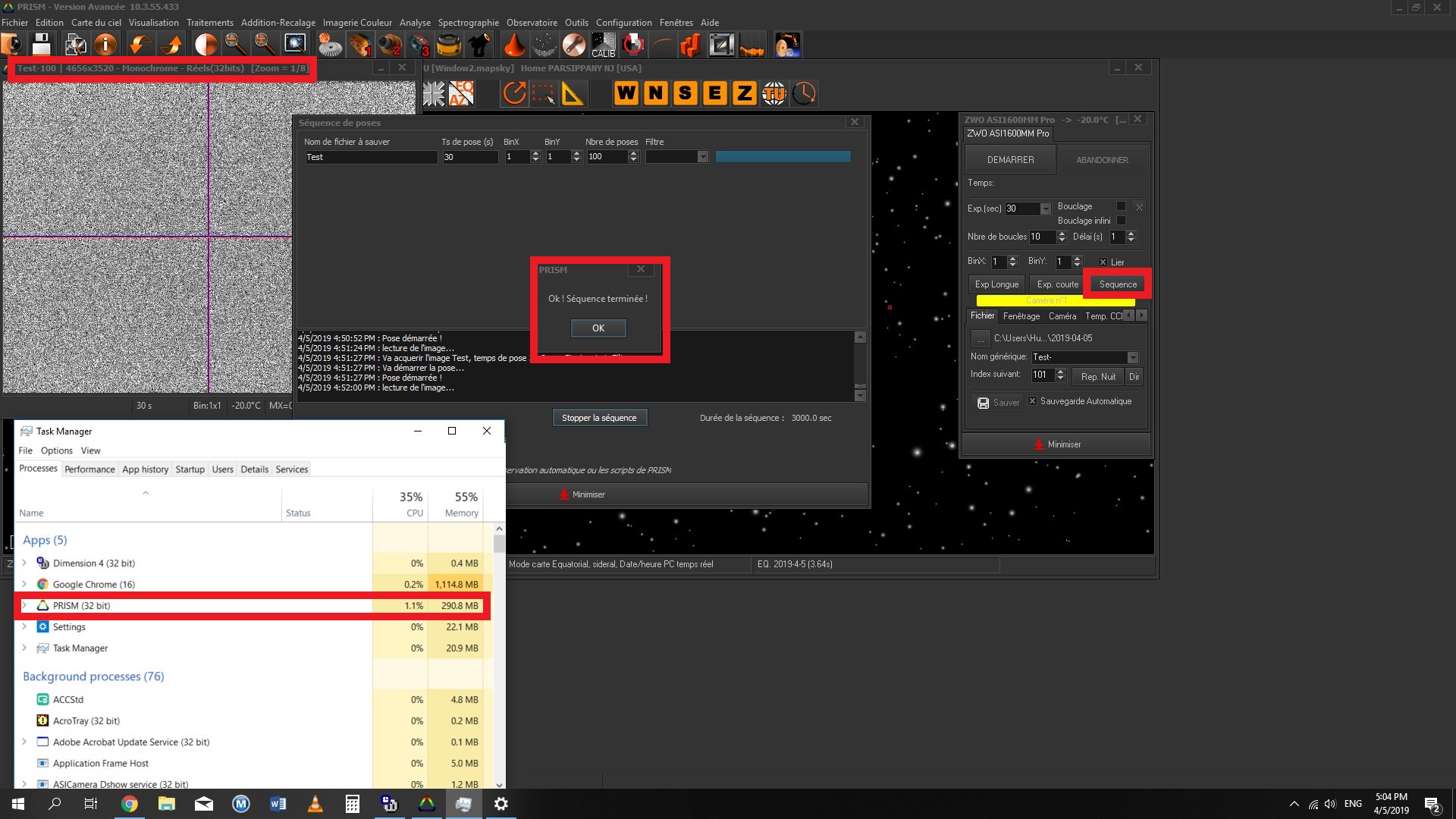Toggle the Lier binning link checkbox
This screenshot has height=819, width=1456.
pos(1103,262)
